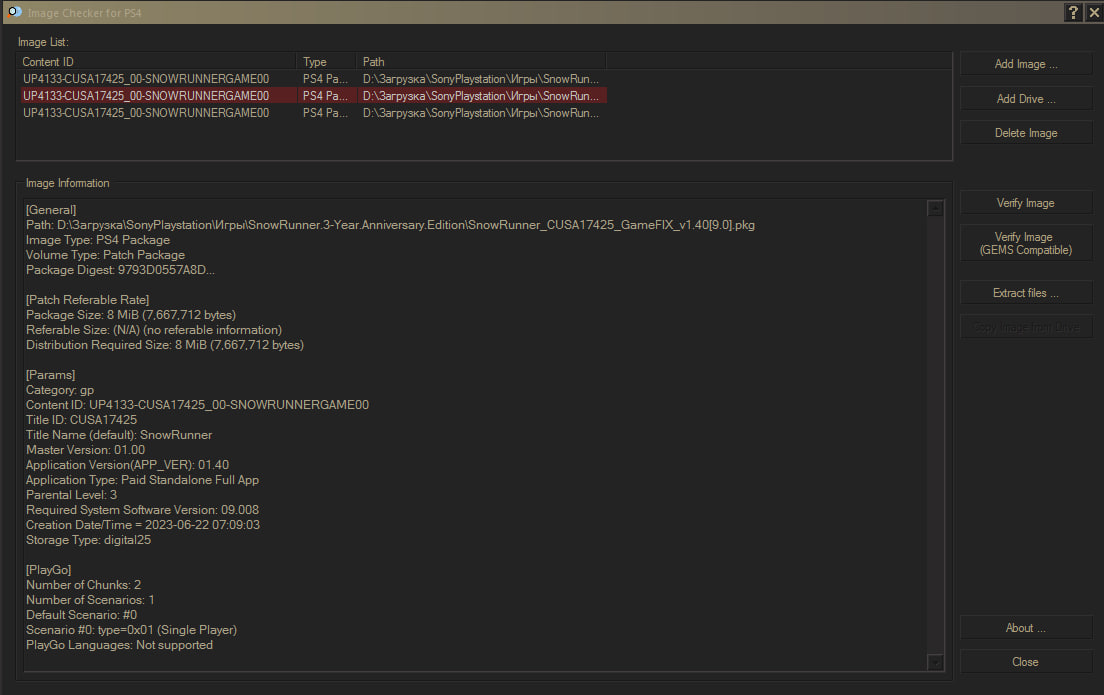Click 'Scenario #0: type=0x01 (Single Player)'
Screen dimensions: 1104x695
point(131,630)
